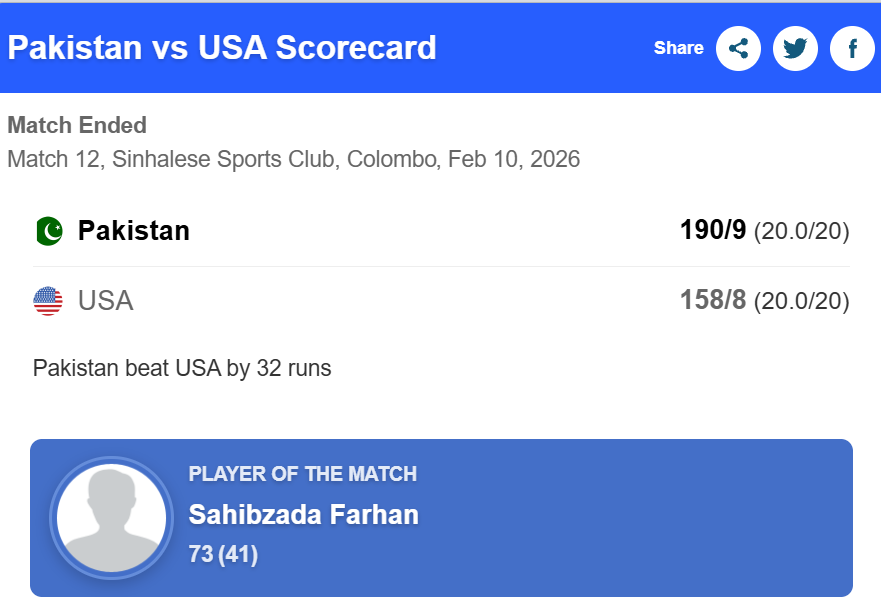Click the share network icon
Image resolution: width=881 pixels, height=601 pixels.
click(x=738, y=48)
